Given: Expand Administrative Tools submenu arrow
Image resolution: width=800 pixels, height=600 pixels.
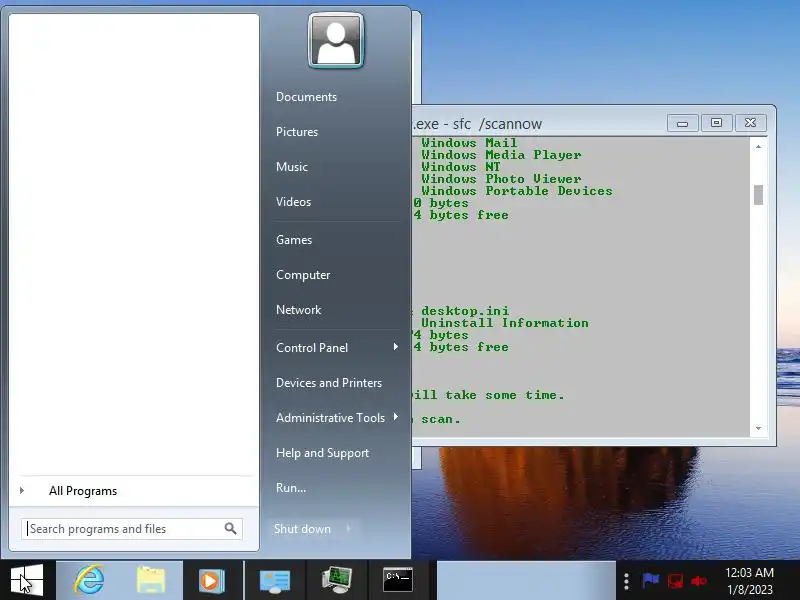Looking at the screenshot, I should click(395, 417).
